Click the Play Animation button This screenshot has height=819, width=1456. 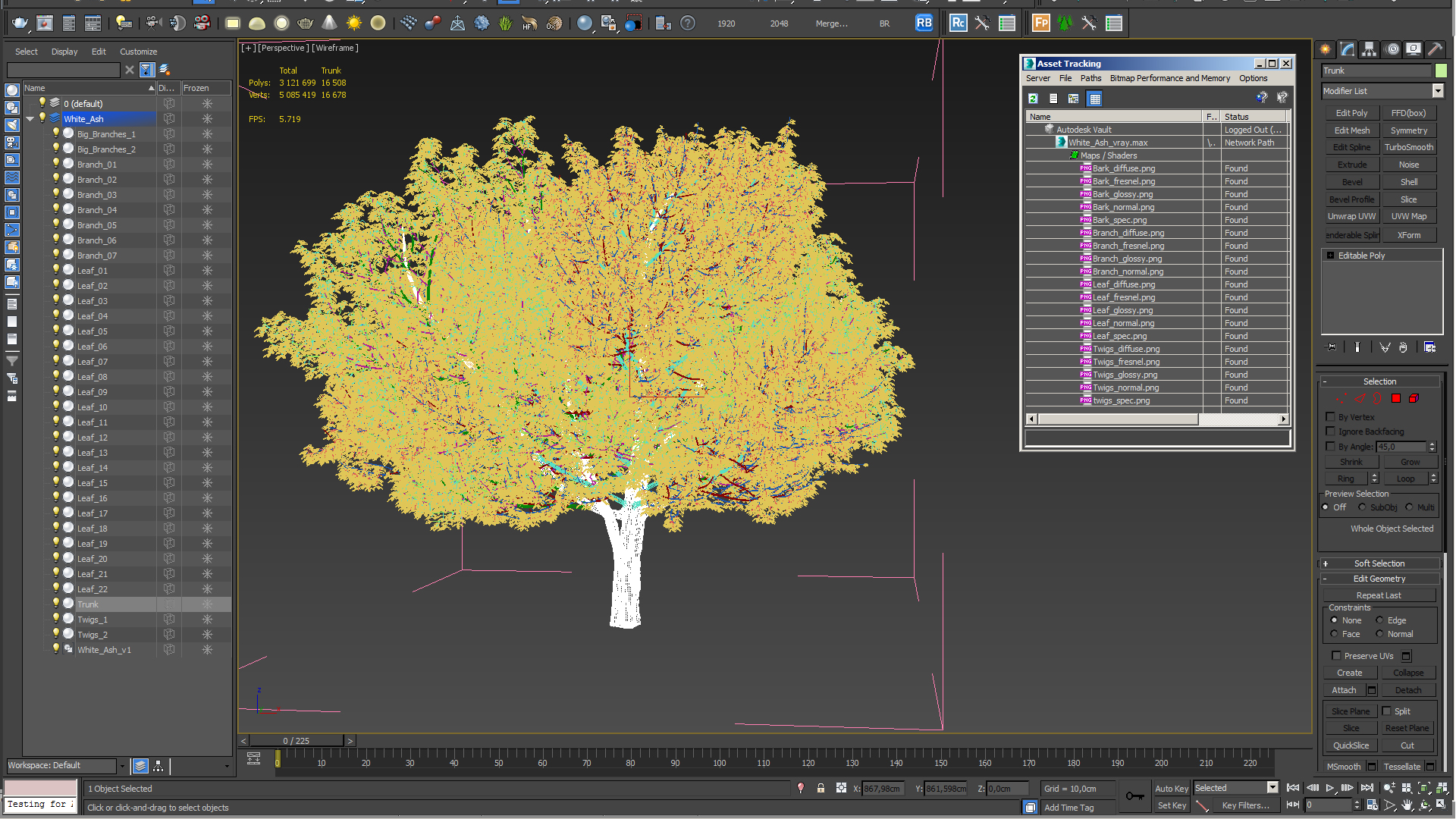1330,788
